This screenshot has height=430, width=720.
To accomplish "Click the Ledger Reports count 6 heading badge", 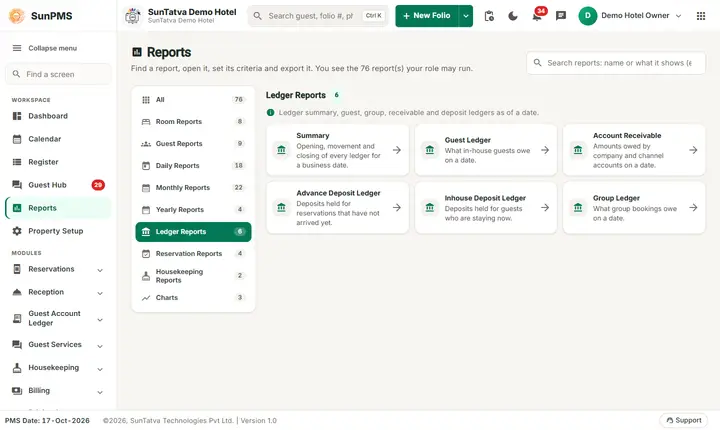I will pyautogui.click(x=337, y=95).
